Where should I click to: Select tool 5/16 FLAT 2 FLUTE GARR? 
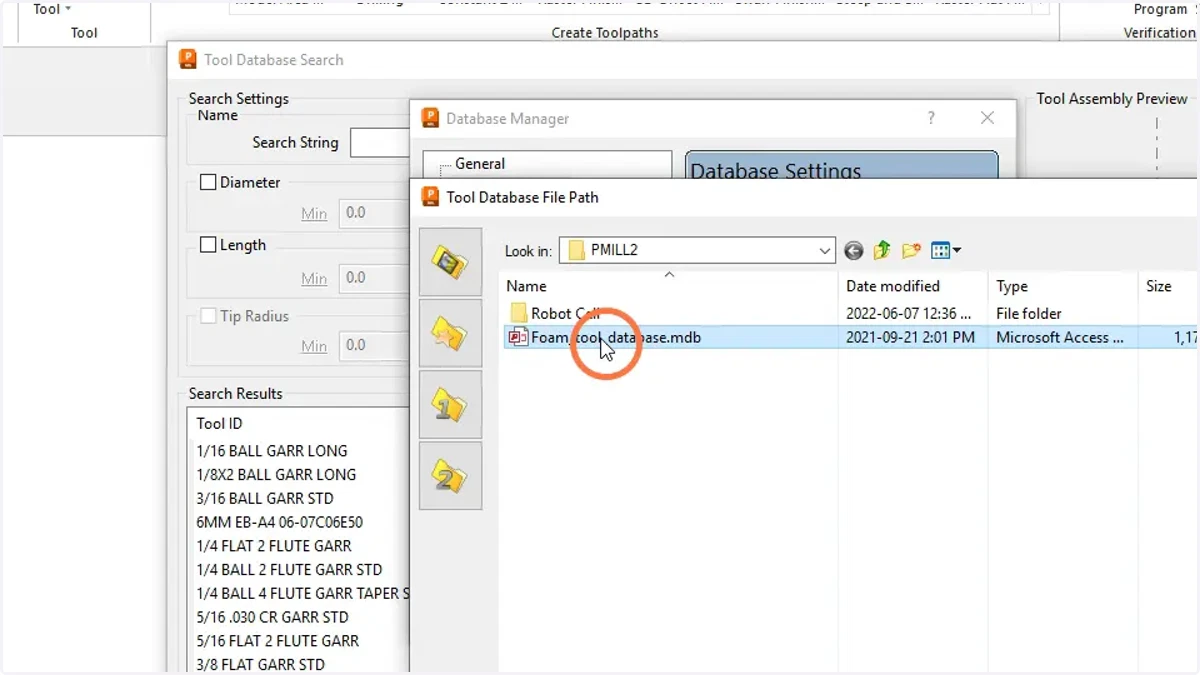pos(277,641)
